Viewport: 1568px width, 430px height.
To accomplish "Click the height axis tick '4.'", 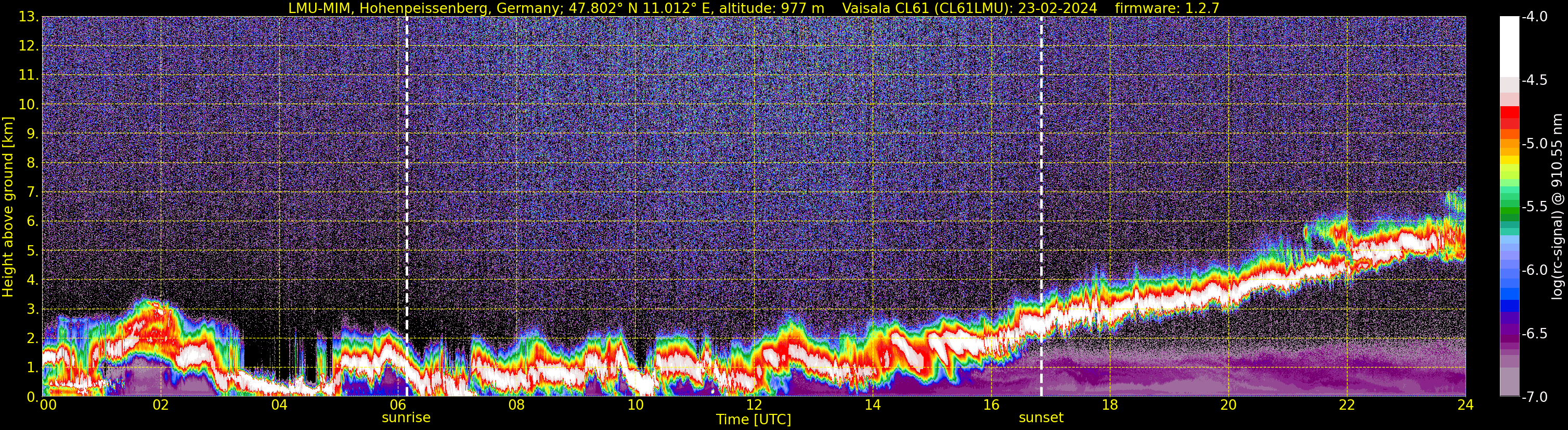I will tap(33, 280).
